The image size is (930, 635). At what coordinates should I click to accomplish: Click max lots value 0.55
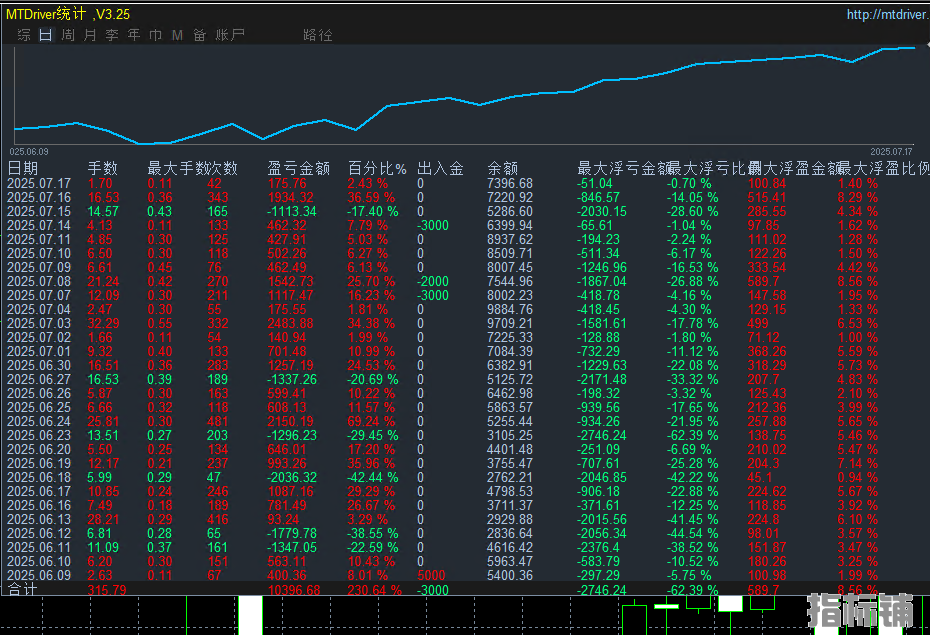160,324
